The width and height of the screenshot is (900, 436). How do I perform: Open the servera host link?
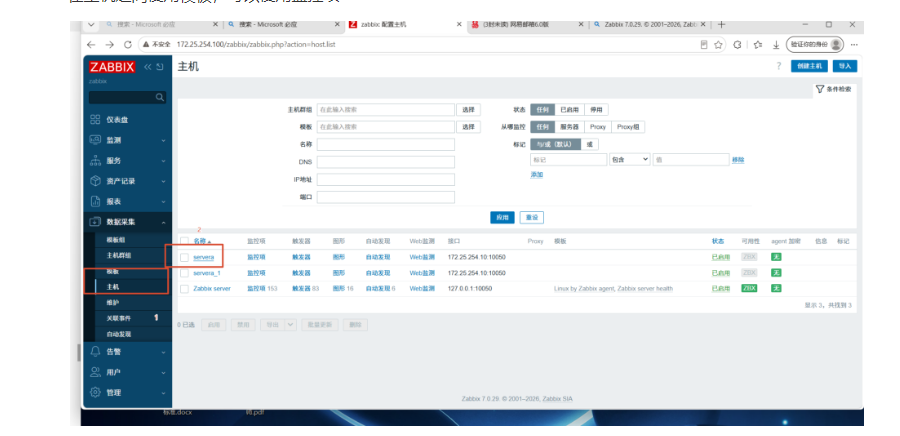point(204,257)
